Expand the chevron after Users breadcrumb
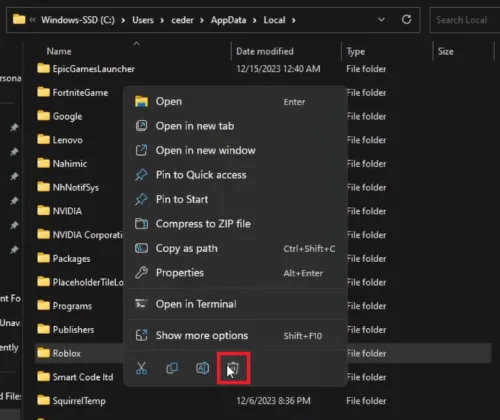This screenshot has height=420, width=500. point(162,20)
